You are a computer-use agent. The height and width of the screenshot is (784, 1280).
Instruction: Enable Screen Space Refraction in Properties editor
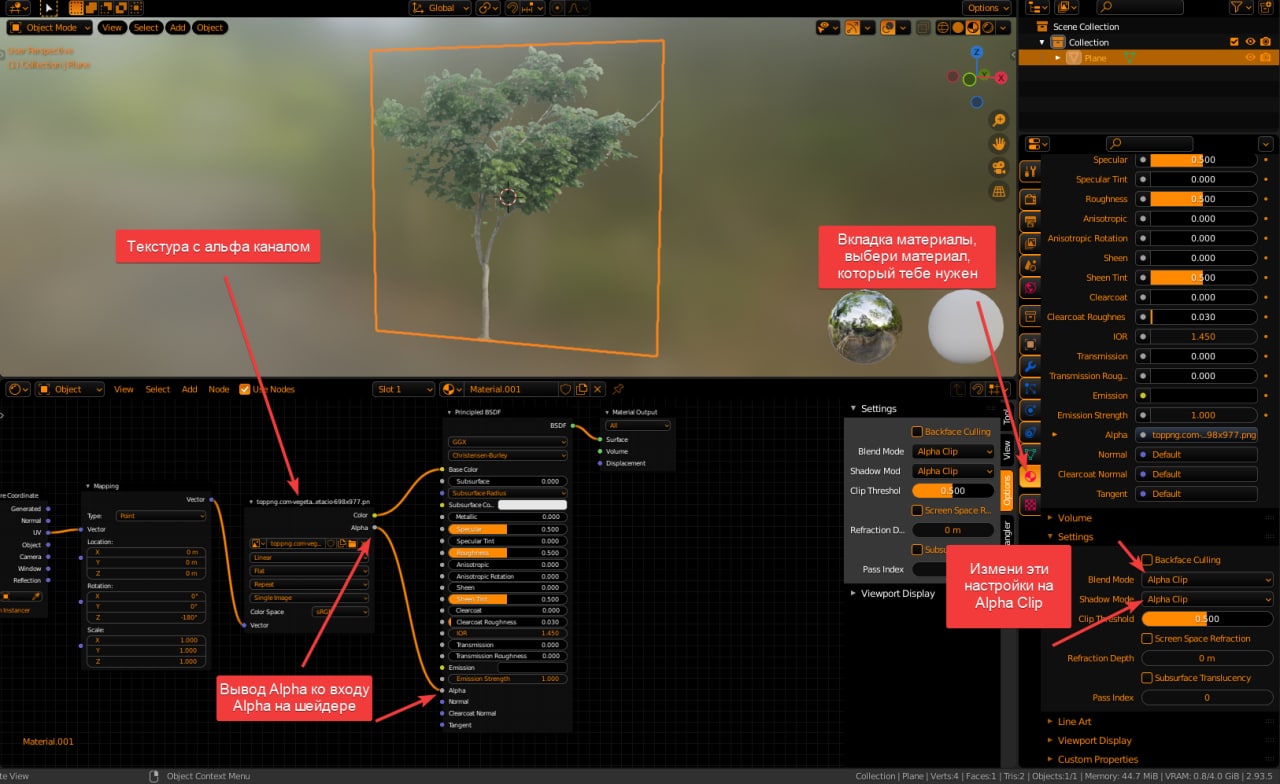(x=1147, y=638)
